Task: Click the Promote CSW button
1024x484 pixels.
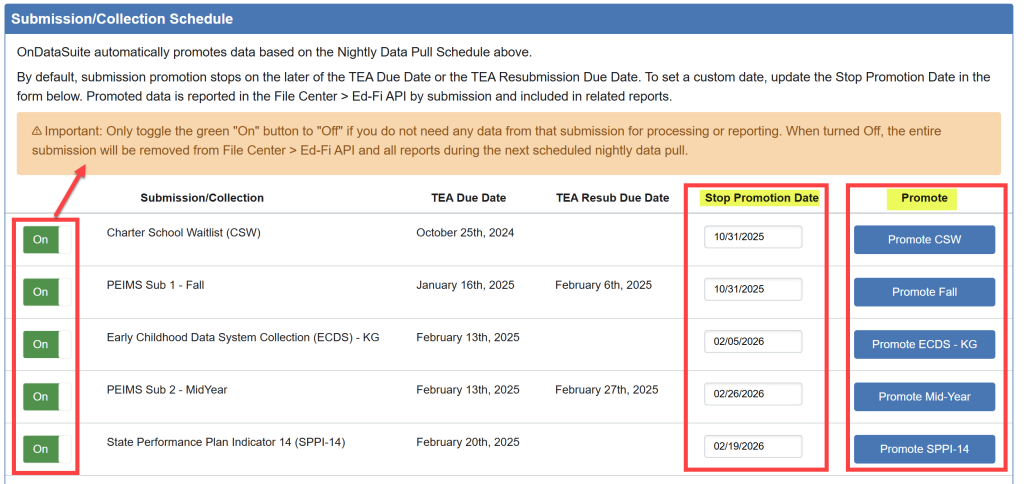Action: pos(924,240)
